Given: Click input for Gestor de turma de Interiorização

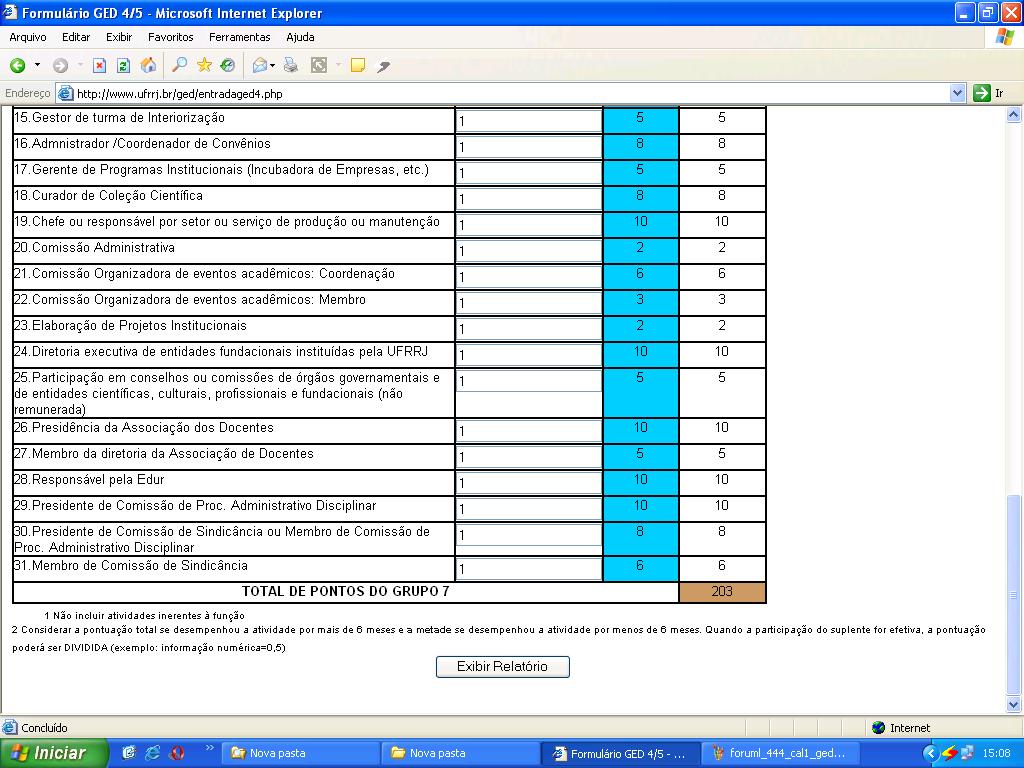Looking at the screenshot, I should 529,121.
